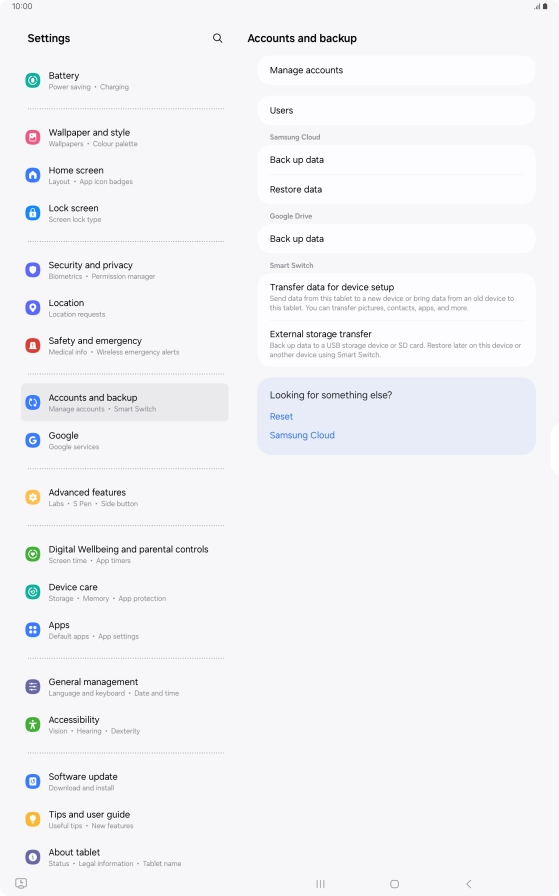559x896 pixels.
Task: Tap the Security and privacy shield icon
Action: tap(33, 270)
